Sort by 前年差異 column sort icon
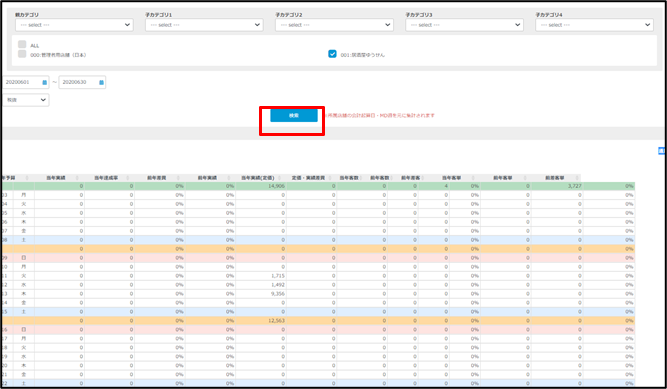 (x=179, y=178)
